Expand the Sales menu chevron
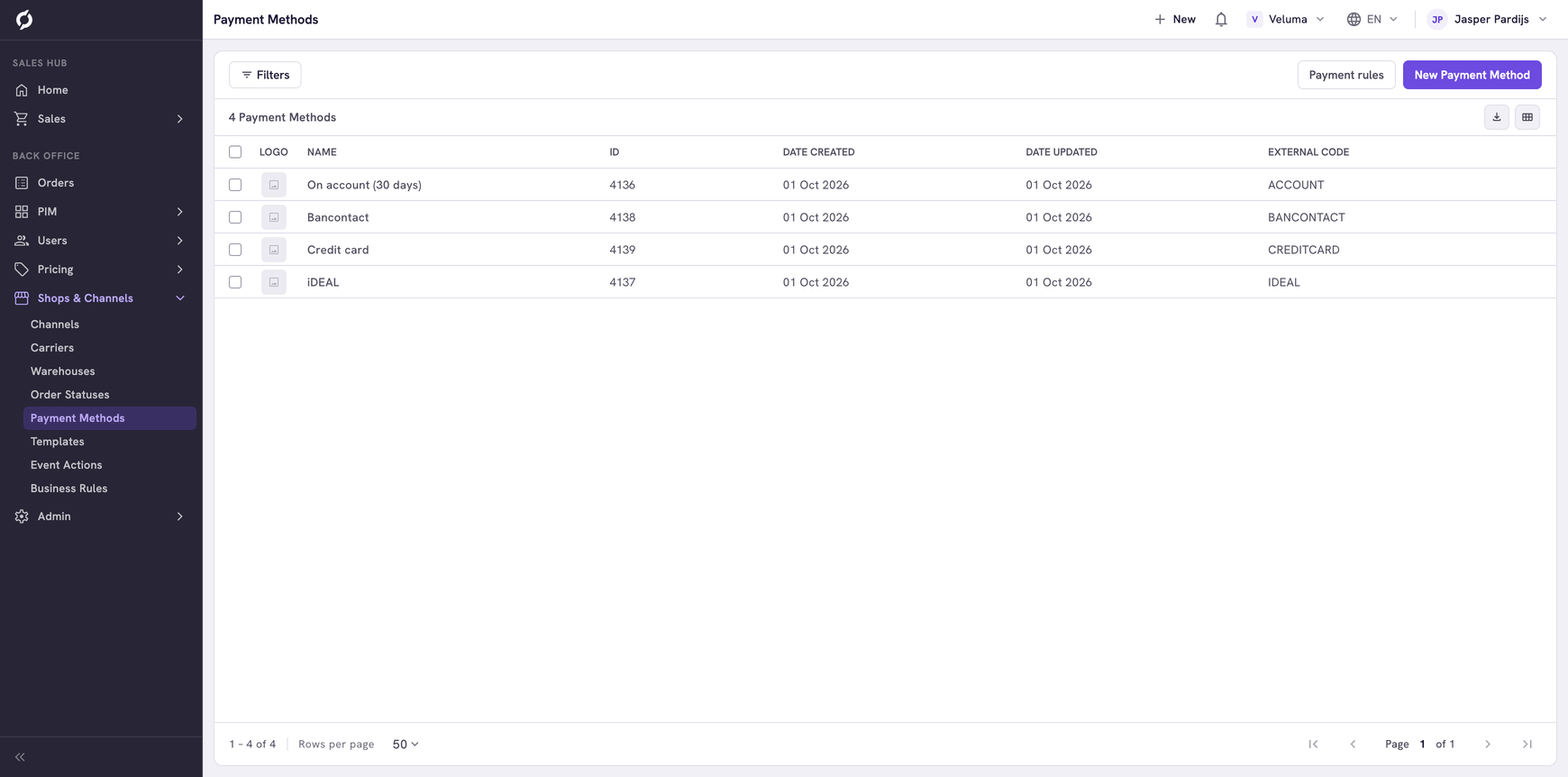This screenshot has height=777, width=1568. [x=180, y=119]
